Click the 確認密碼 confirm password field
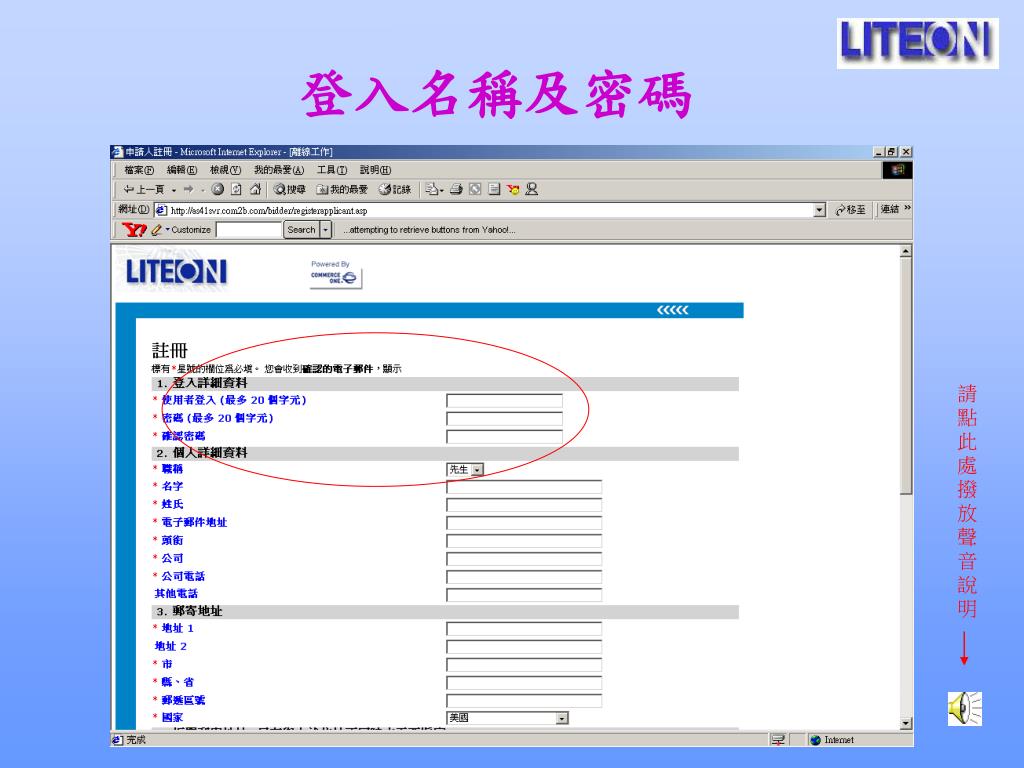The image size is (1024, 768). (504, 437)
